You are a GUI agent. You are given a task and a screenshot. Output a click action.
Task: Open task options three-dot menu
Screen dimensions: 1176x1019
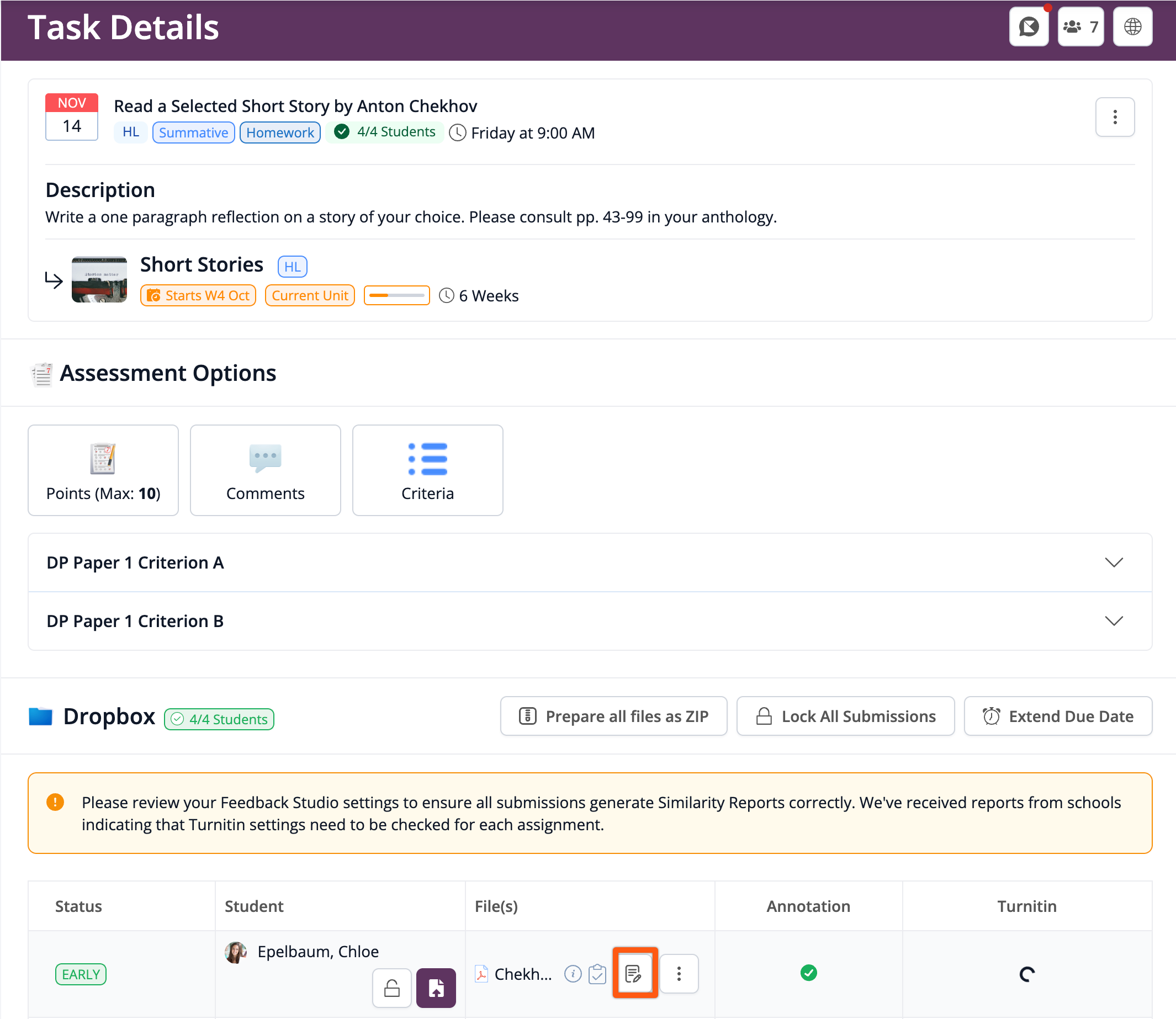1115,117
